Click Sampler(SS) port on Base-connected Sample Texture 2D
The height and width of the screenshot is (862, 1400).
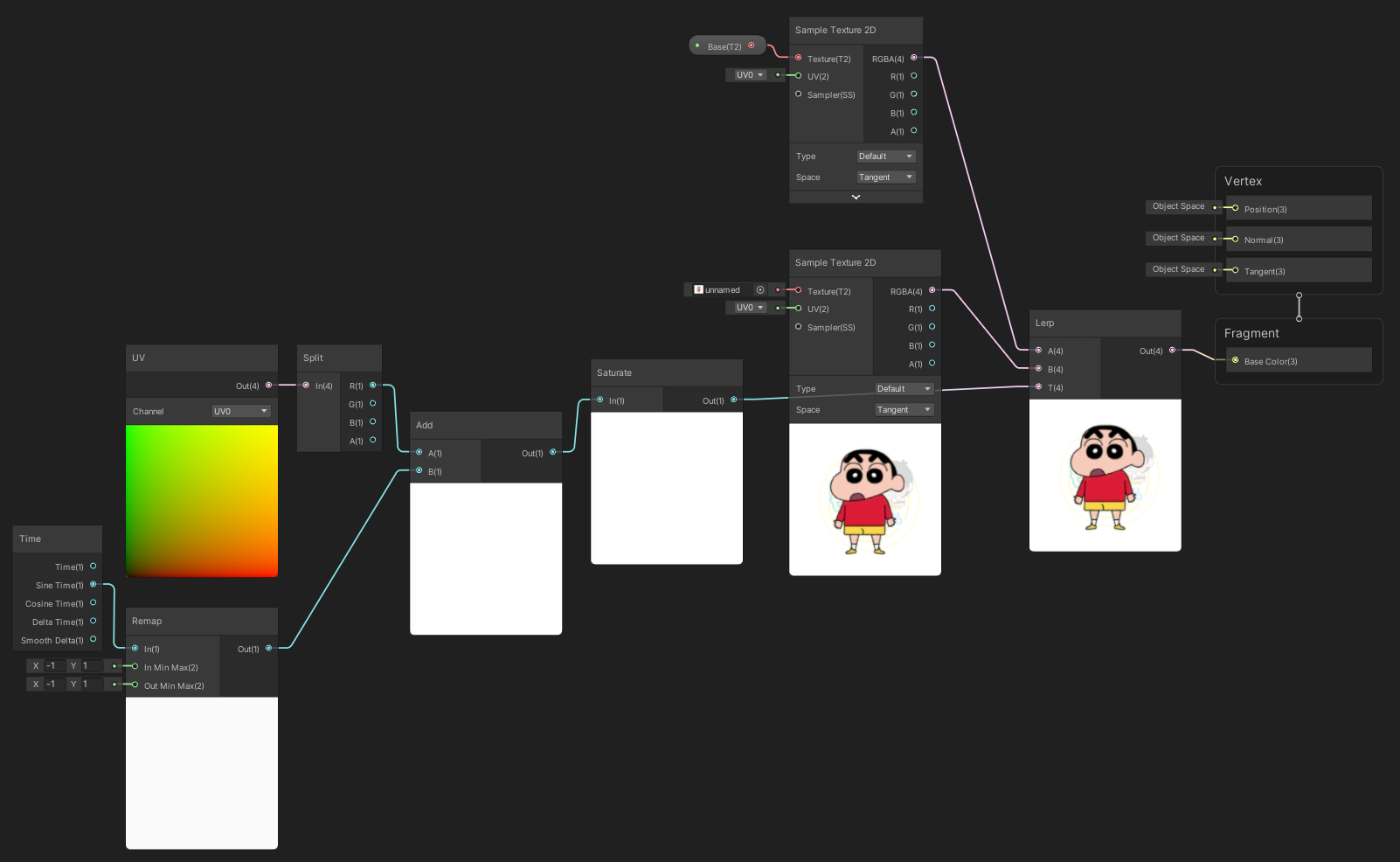click(798, 94)
